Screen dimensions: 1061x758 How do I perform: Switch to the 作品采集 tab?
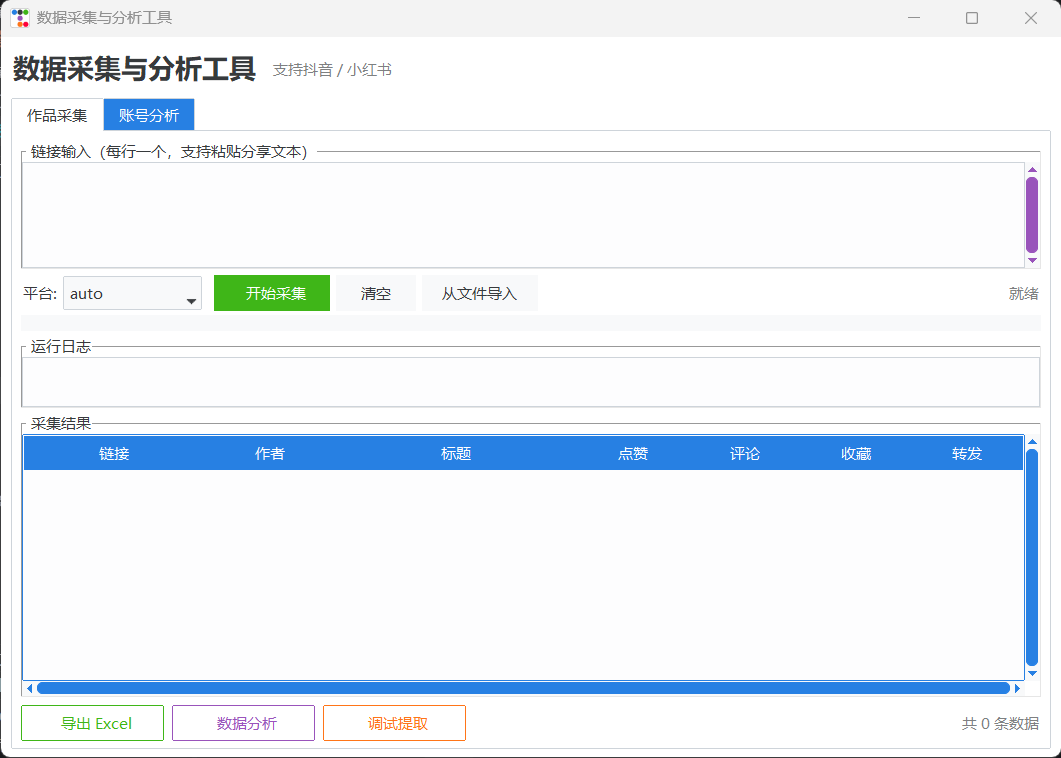click(x=58, y=115)
